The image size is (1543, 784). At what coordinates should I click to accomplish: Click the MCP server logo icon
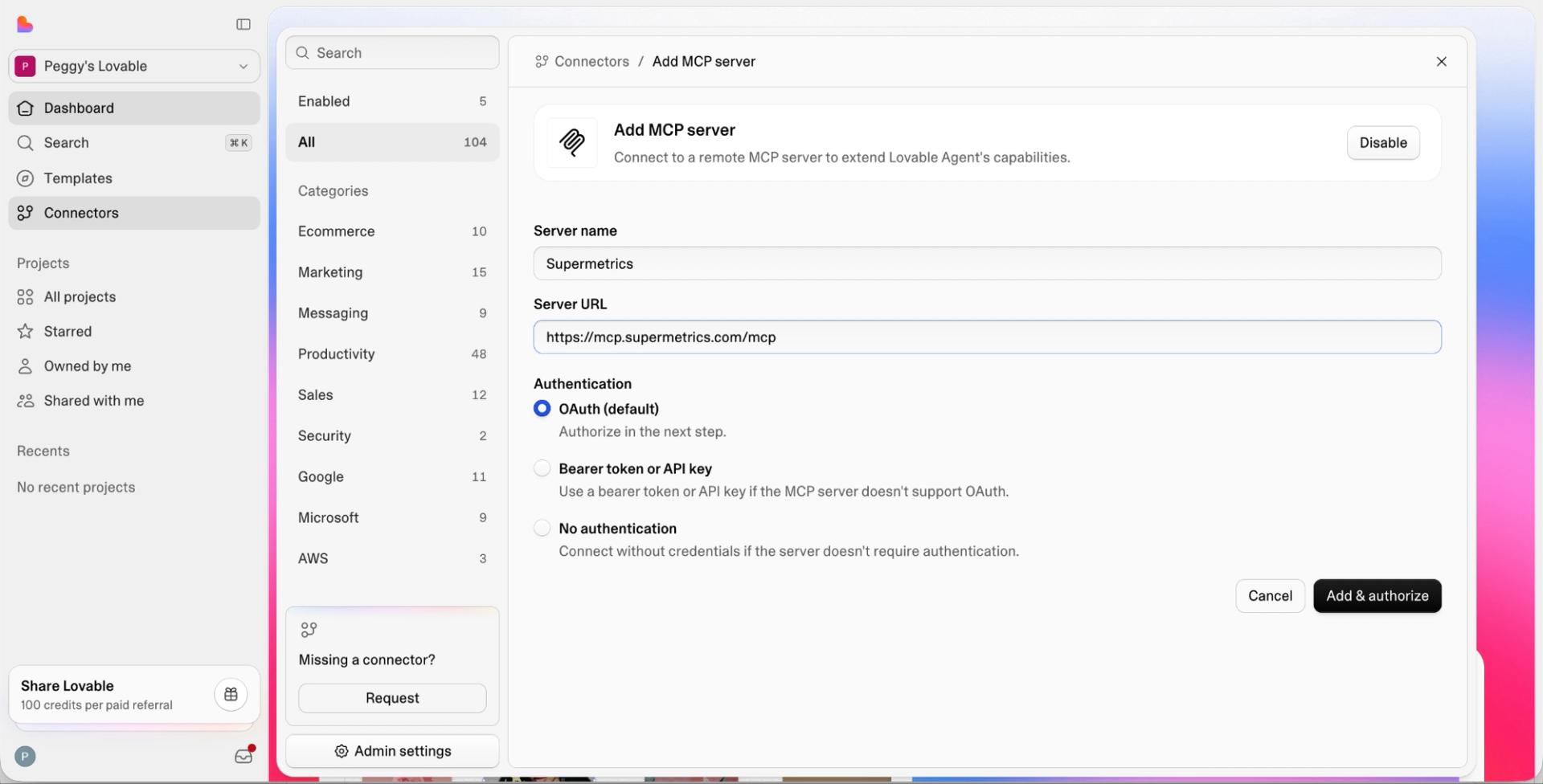[x=572, y=143]
